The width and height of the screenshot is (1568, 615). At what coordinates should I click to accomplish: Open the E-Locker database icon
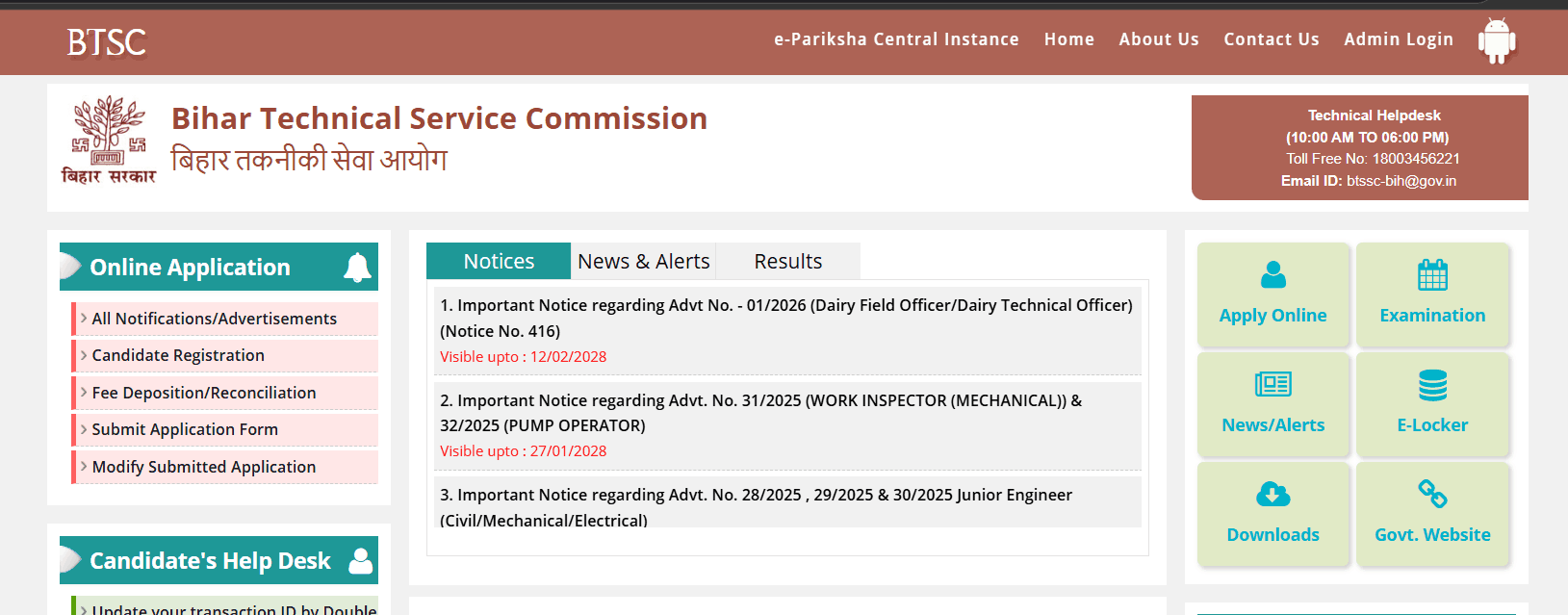(1432, 385)
